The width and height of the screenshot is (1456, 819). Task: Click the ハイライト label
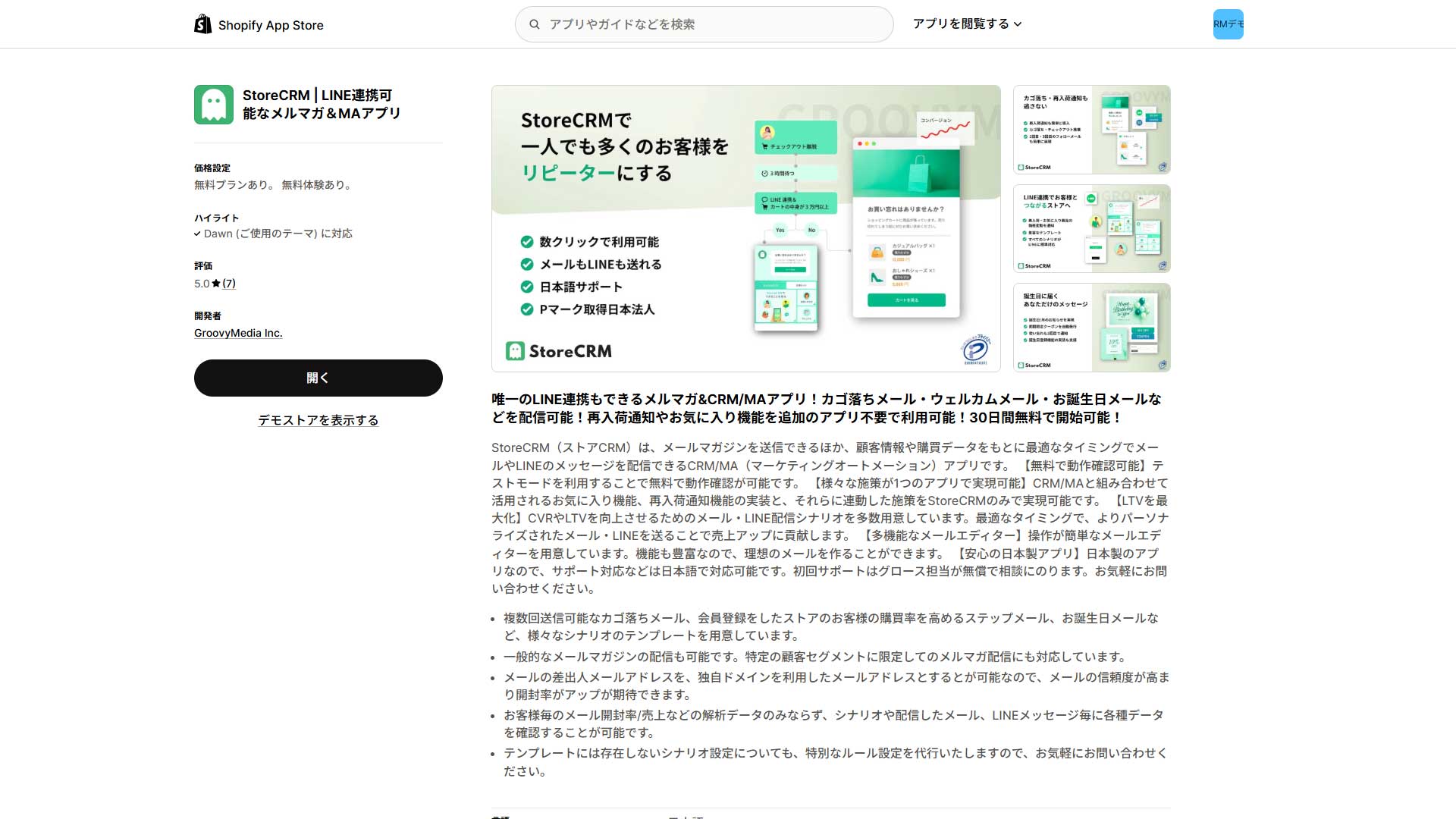click(217, 218)
